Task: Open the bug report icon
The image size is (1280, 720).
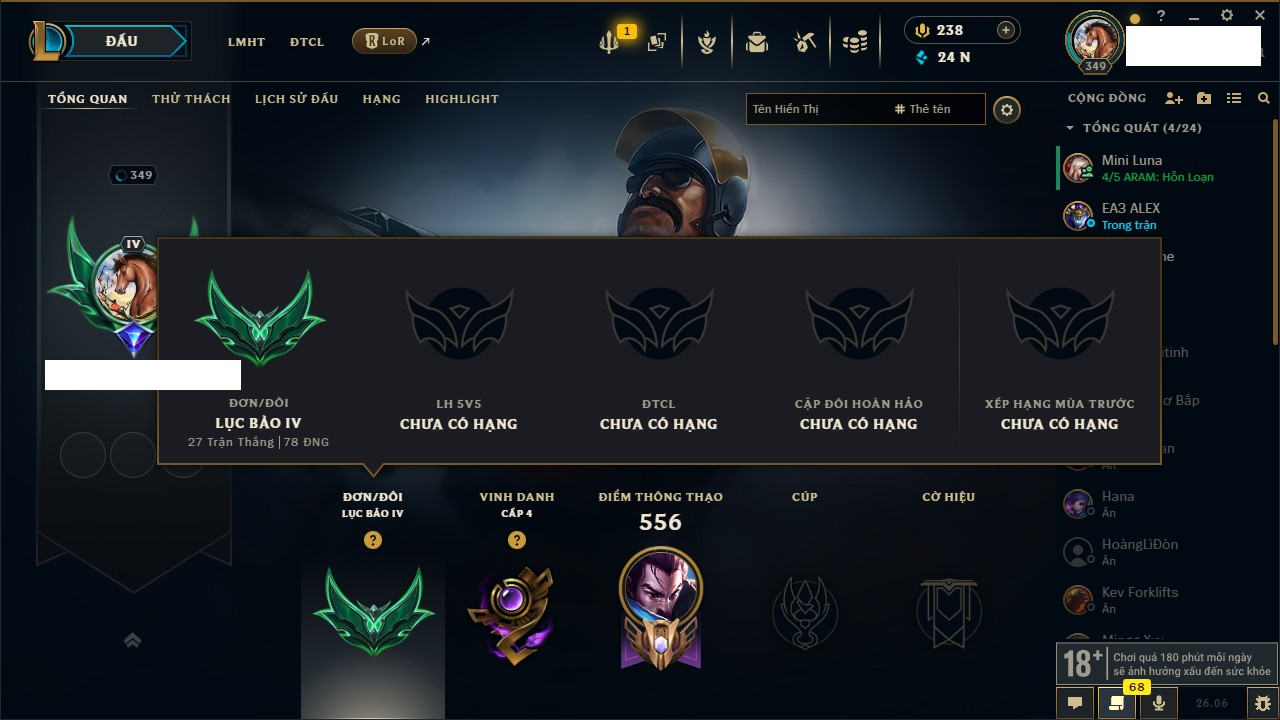Action: [x=1261, y=703]
